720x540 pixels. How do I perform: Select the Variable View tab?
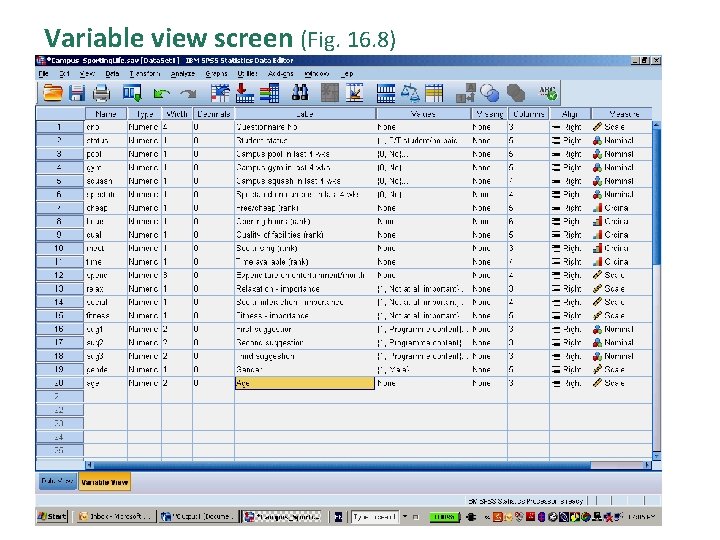click(x=105, y=482)
